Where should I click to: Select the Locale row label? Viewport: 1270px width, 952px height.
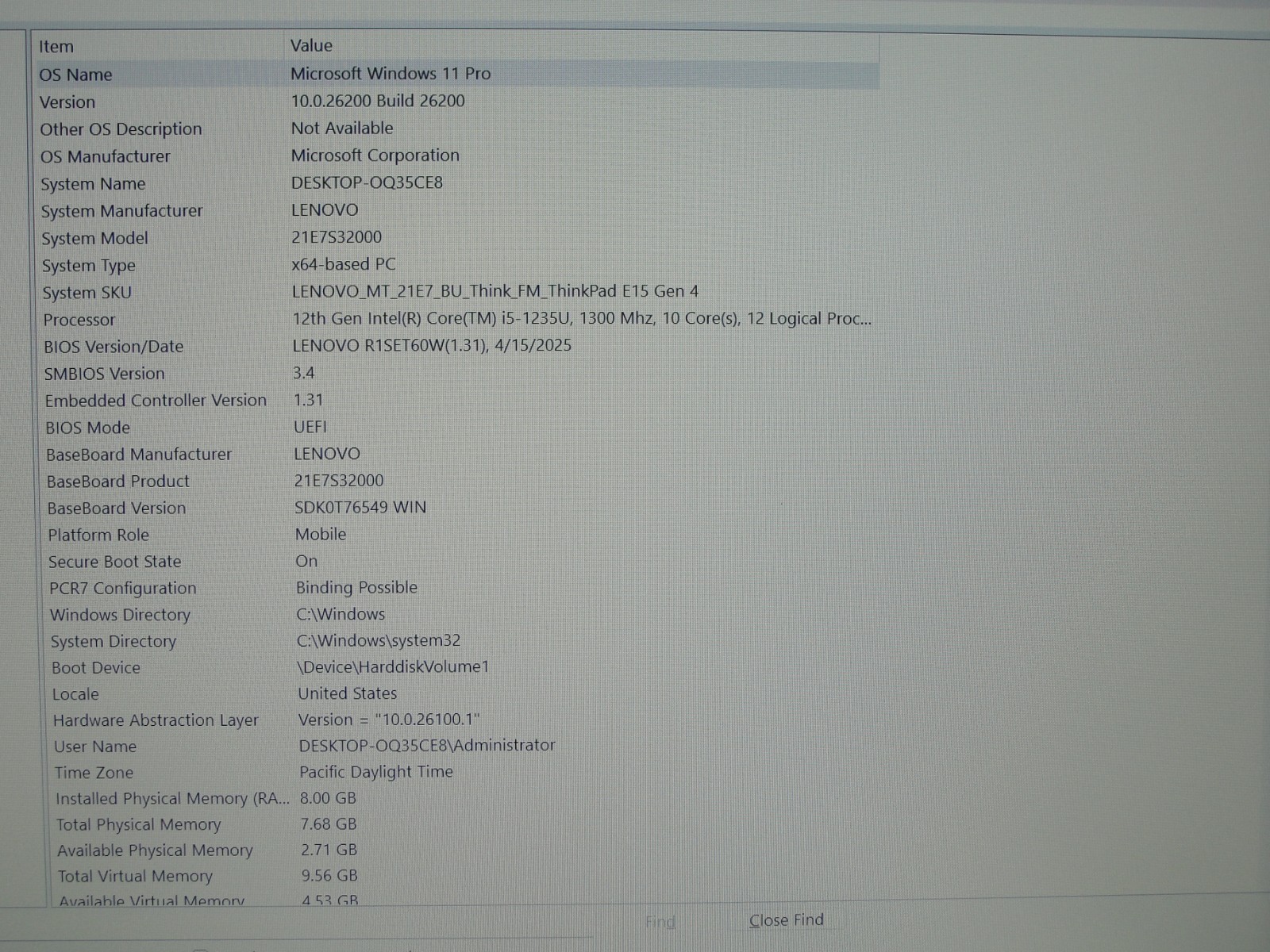point(75,694)
